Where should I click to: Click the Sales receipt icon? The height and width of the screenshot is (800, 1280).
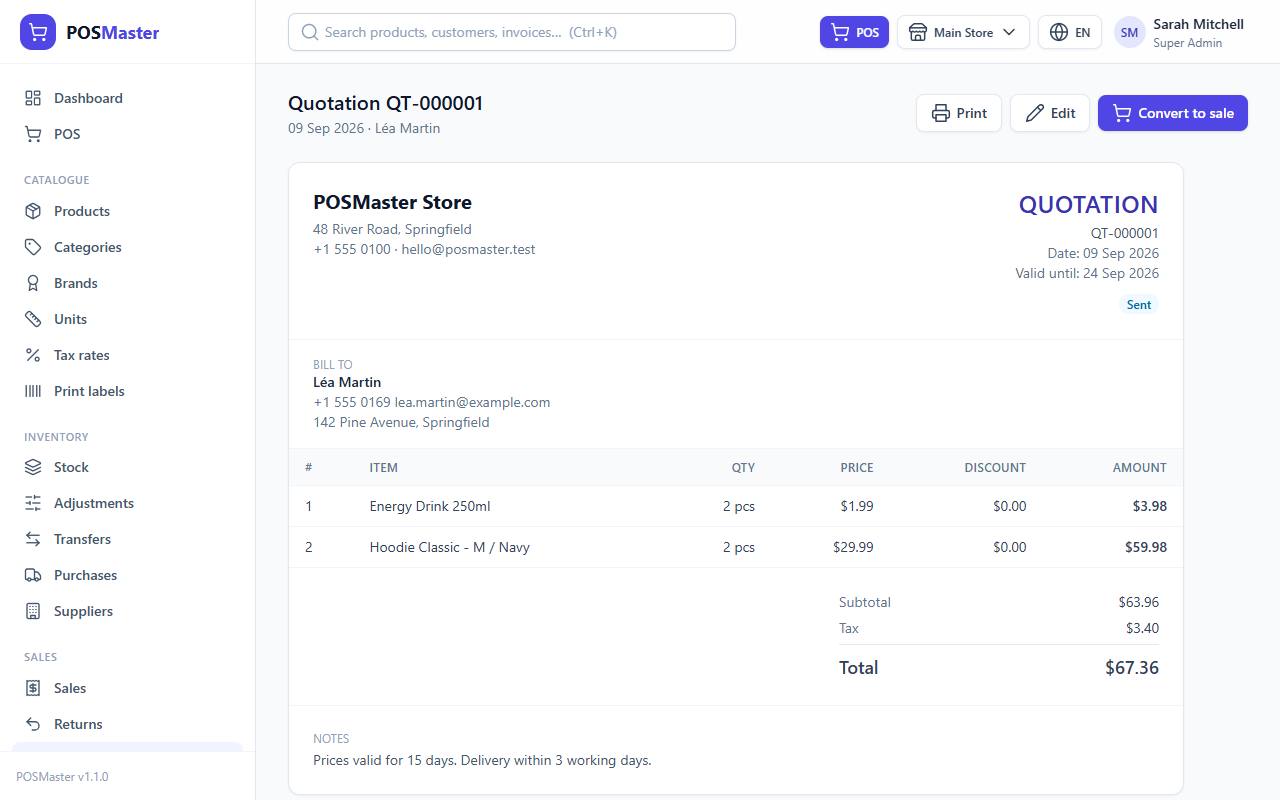coord(33,688)
